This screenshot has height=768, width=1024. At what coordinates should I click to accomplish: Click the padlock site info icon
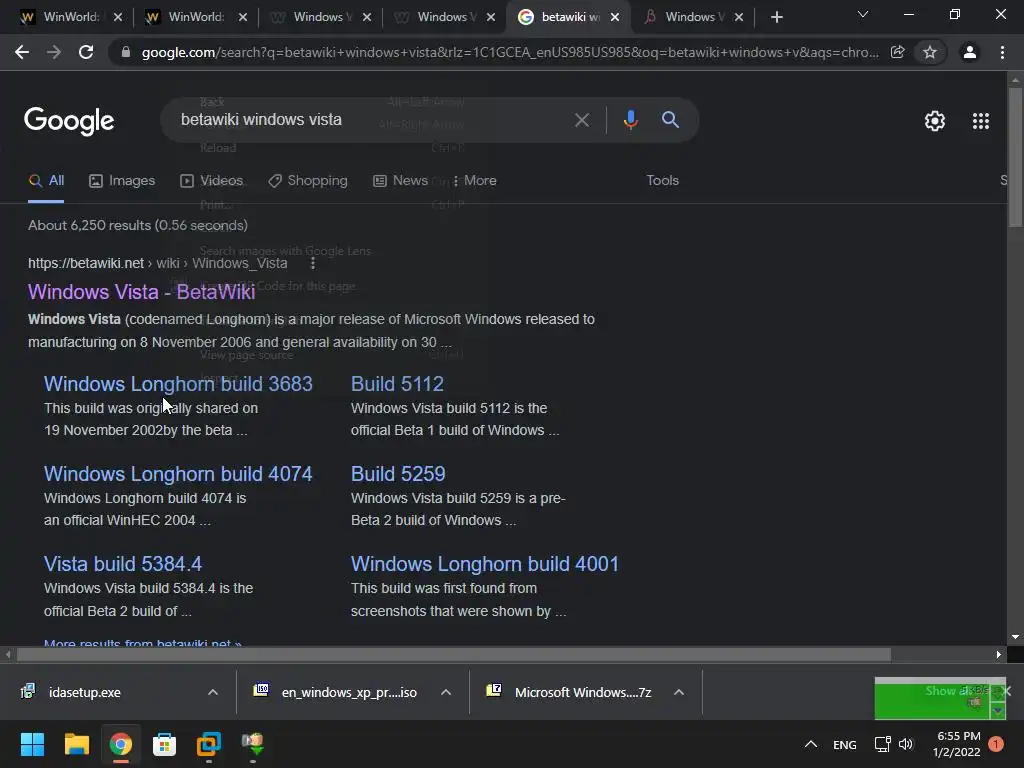126,52
